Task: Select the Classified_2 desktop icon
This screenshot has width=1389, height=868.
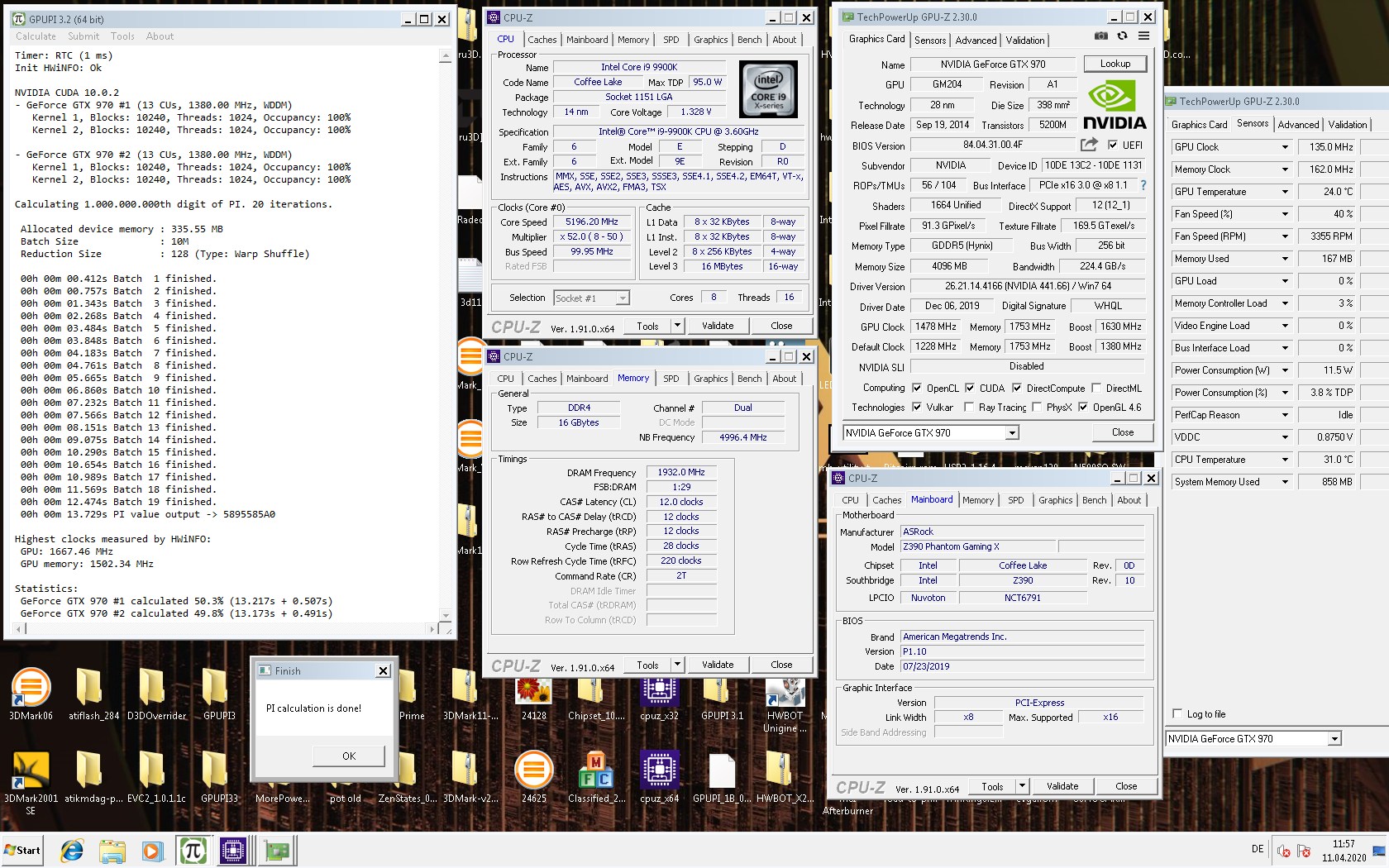Action: point(596,778)
